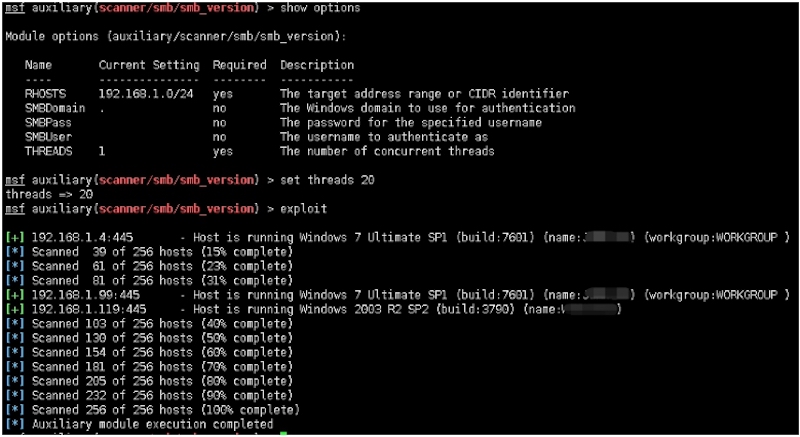800x437 pixels.
Task: Click the 'Required' column header
Action: coord(238,65)
